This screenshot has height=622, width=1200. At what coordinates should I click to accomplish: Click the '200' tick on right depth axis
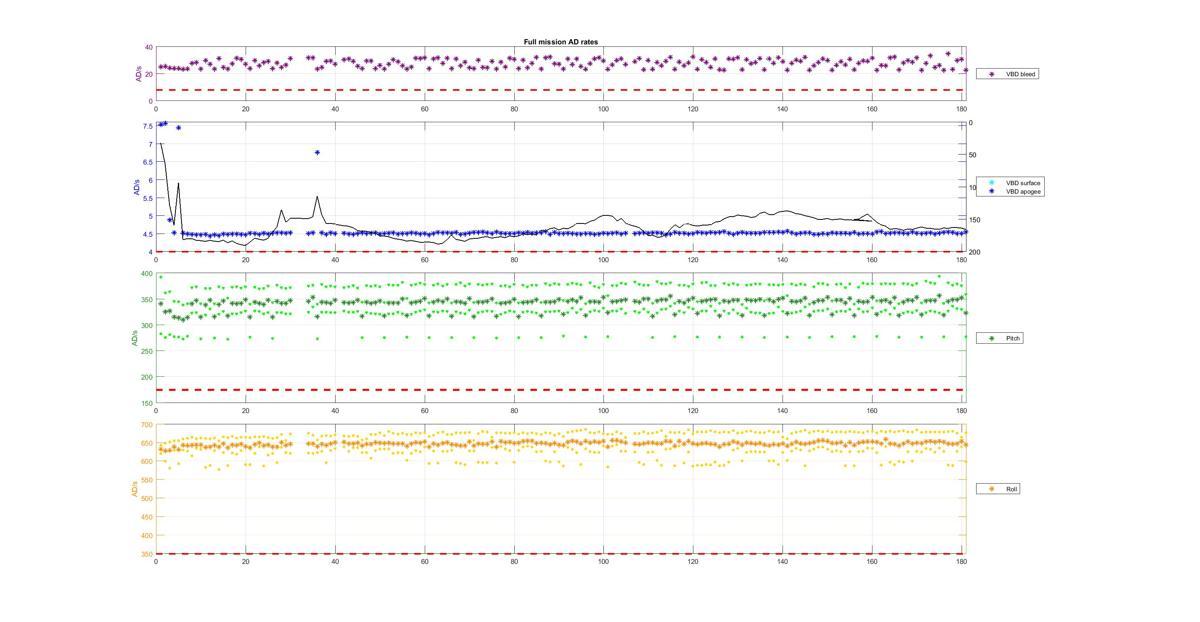pyautogui.click(x=975, y=252)
